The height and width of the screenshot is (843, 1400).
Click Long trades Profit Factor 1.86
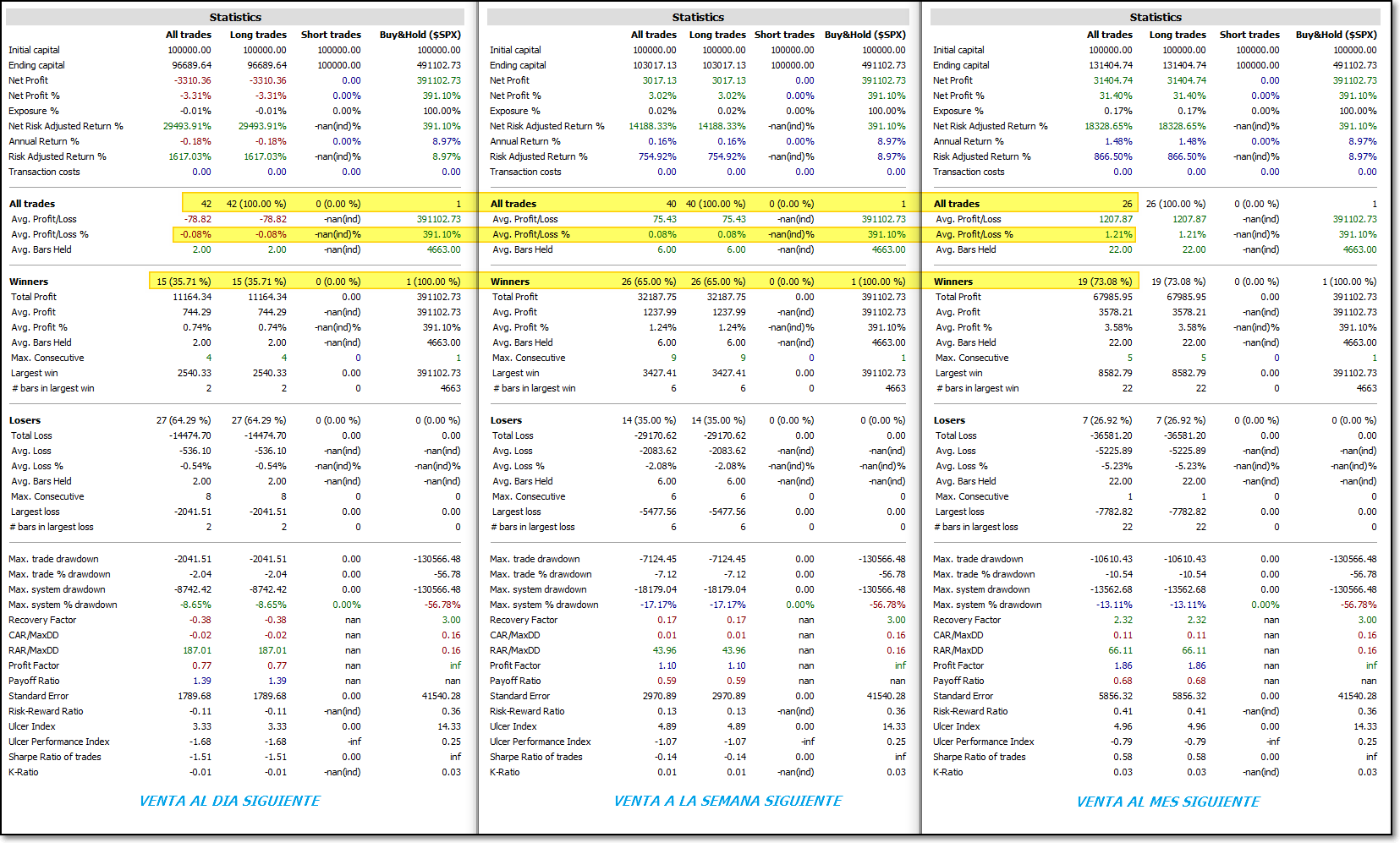(x=1196, y=665)
